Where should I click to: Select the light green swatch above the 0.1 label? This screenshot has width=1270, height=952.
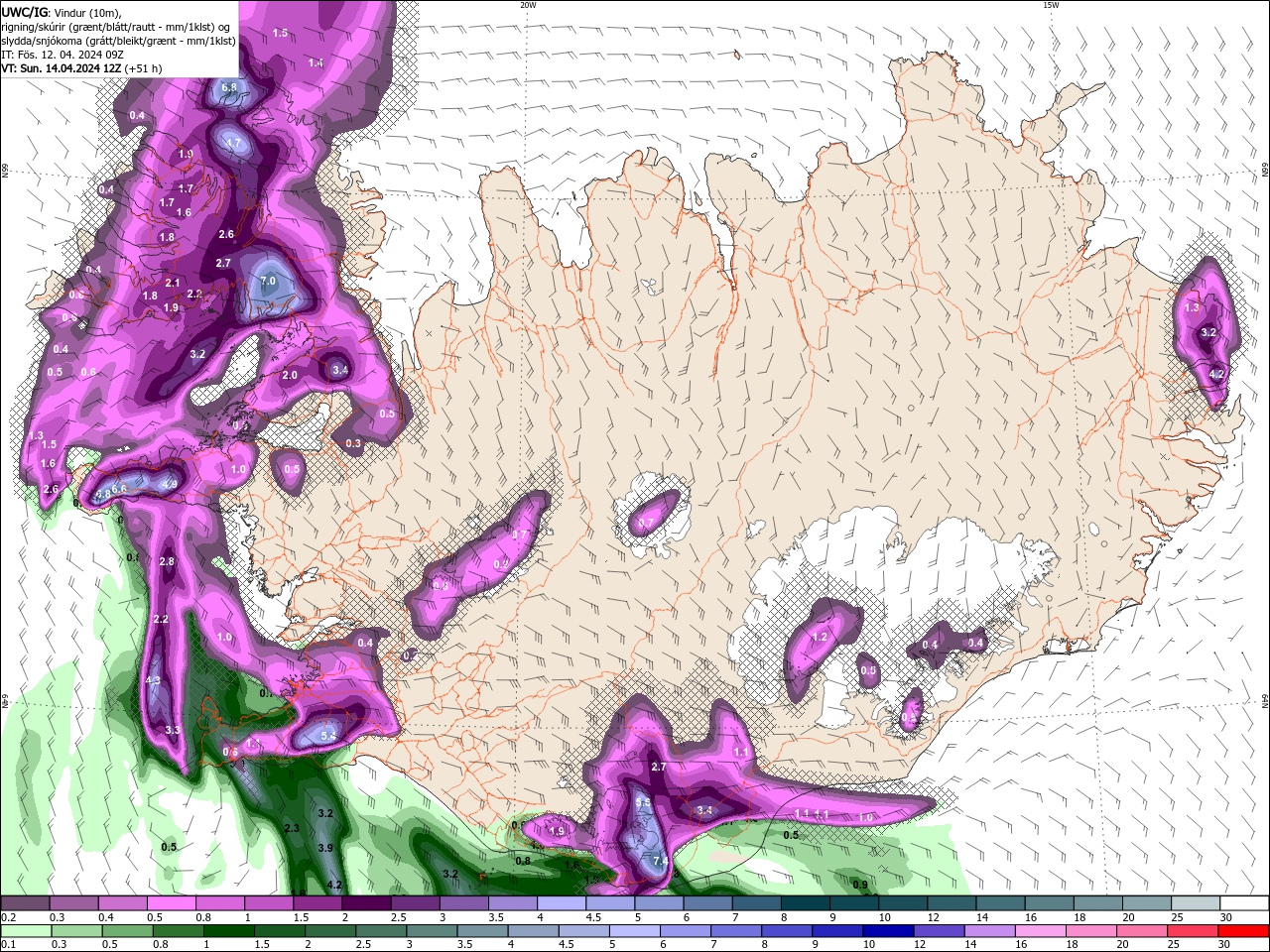26,931
